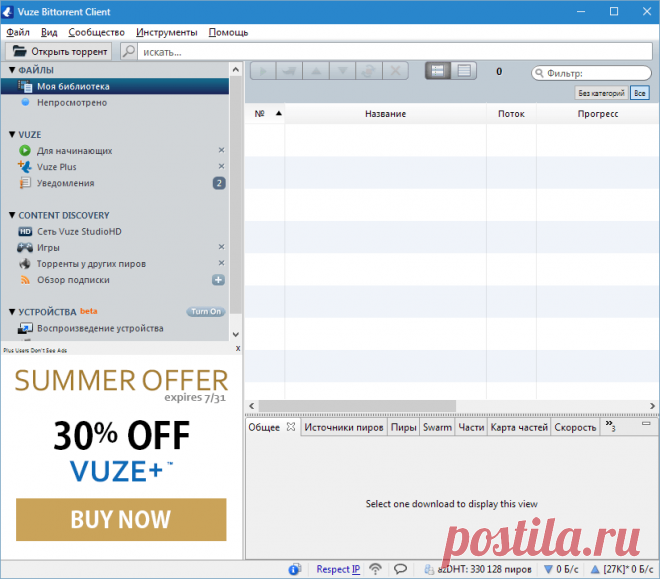Switch to simple list view
The width and height of the screenshot is (660, 579).
coord(464,71)
